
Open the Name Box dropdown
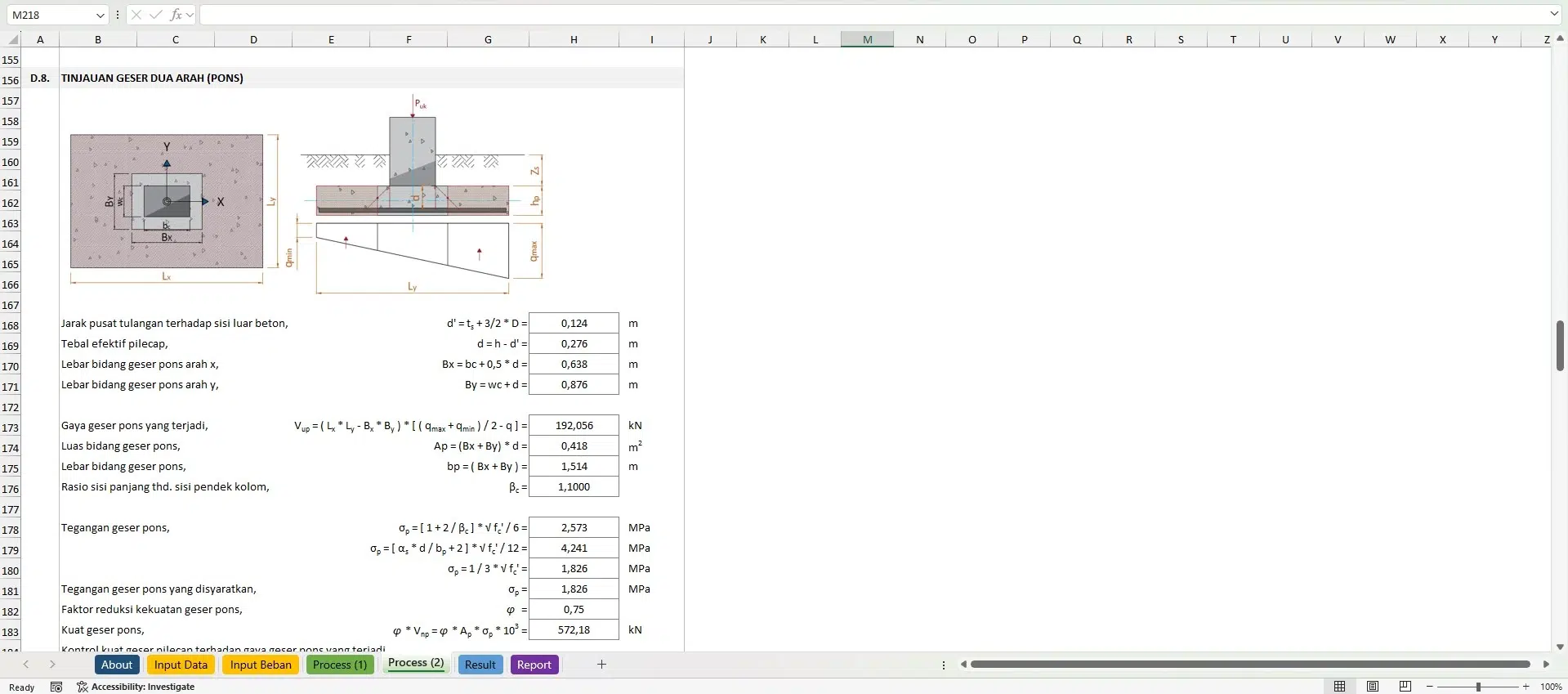(100, 15)
